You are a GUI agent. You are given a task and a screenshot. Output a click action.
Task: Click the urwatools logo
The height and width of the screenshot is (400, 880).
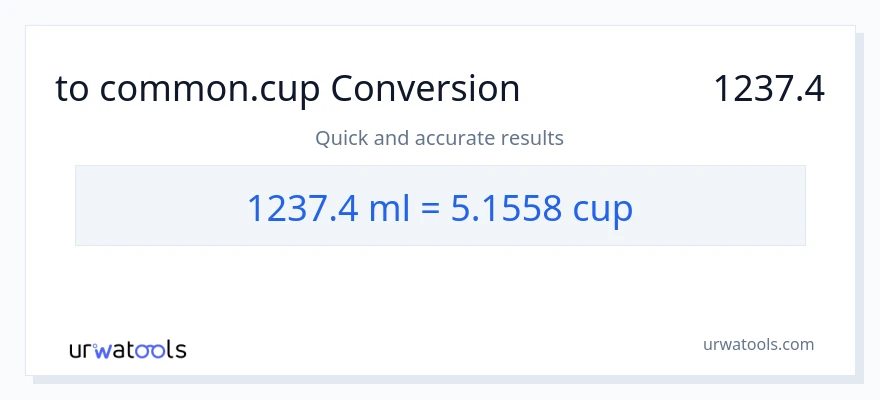point(127,349)
